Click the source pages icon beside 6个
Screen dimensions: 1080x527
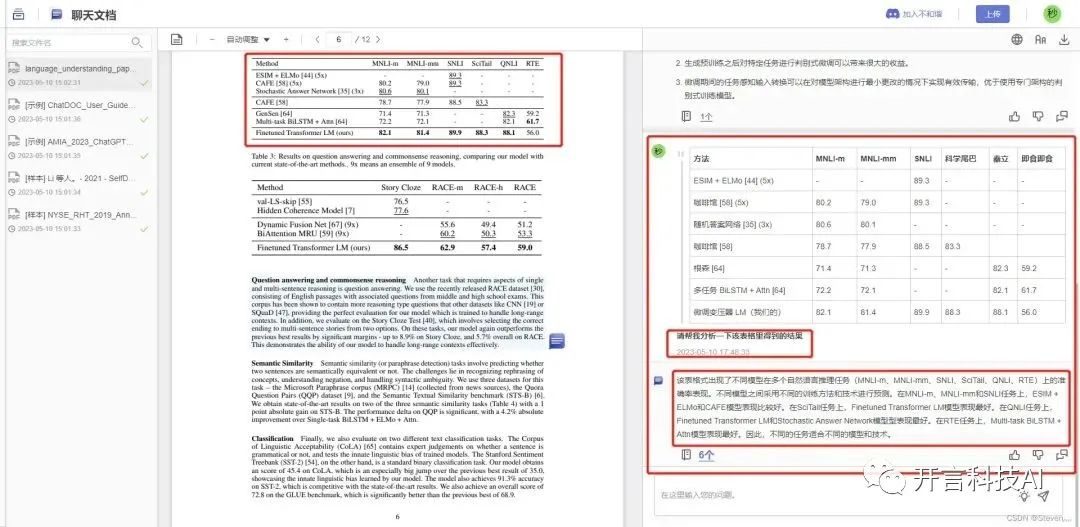[x=686, y=455]
